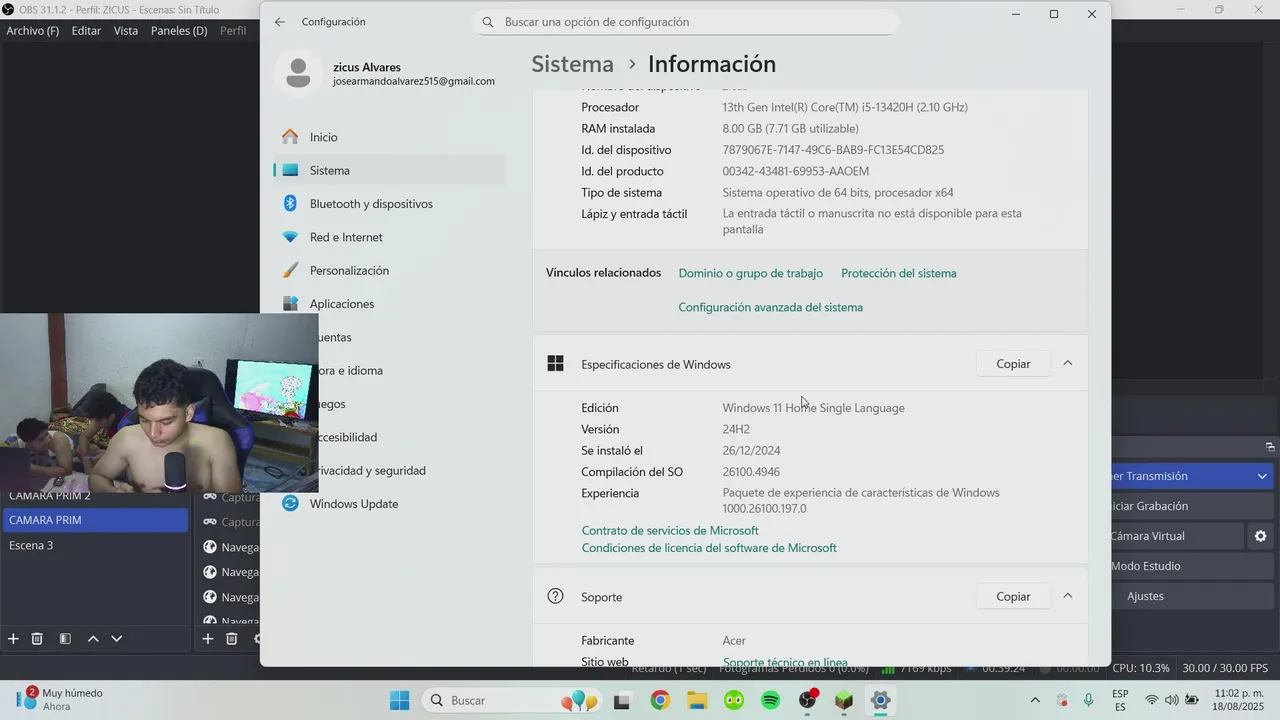Open Minecraft from the taskbar
Image resolution: width=1280 pixels, height=720 pixels.
point(844,700)
